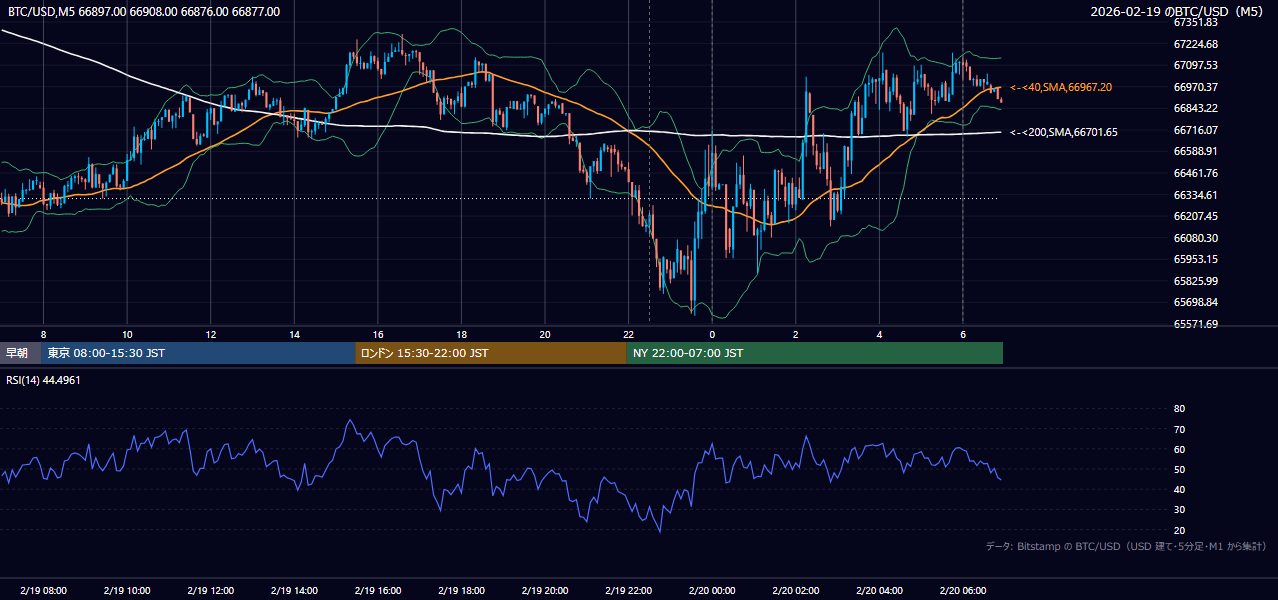Click the RSI(14) 44.4961 indicator label
Screen dimensions: 1278x600
click(44, 380)
